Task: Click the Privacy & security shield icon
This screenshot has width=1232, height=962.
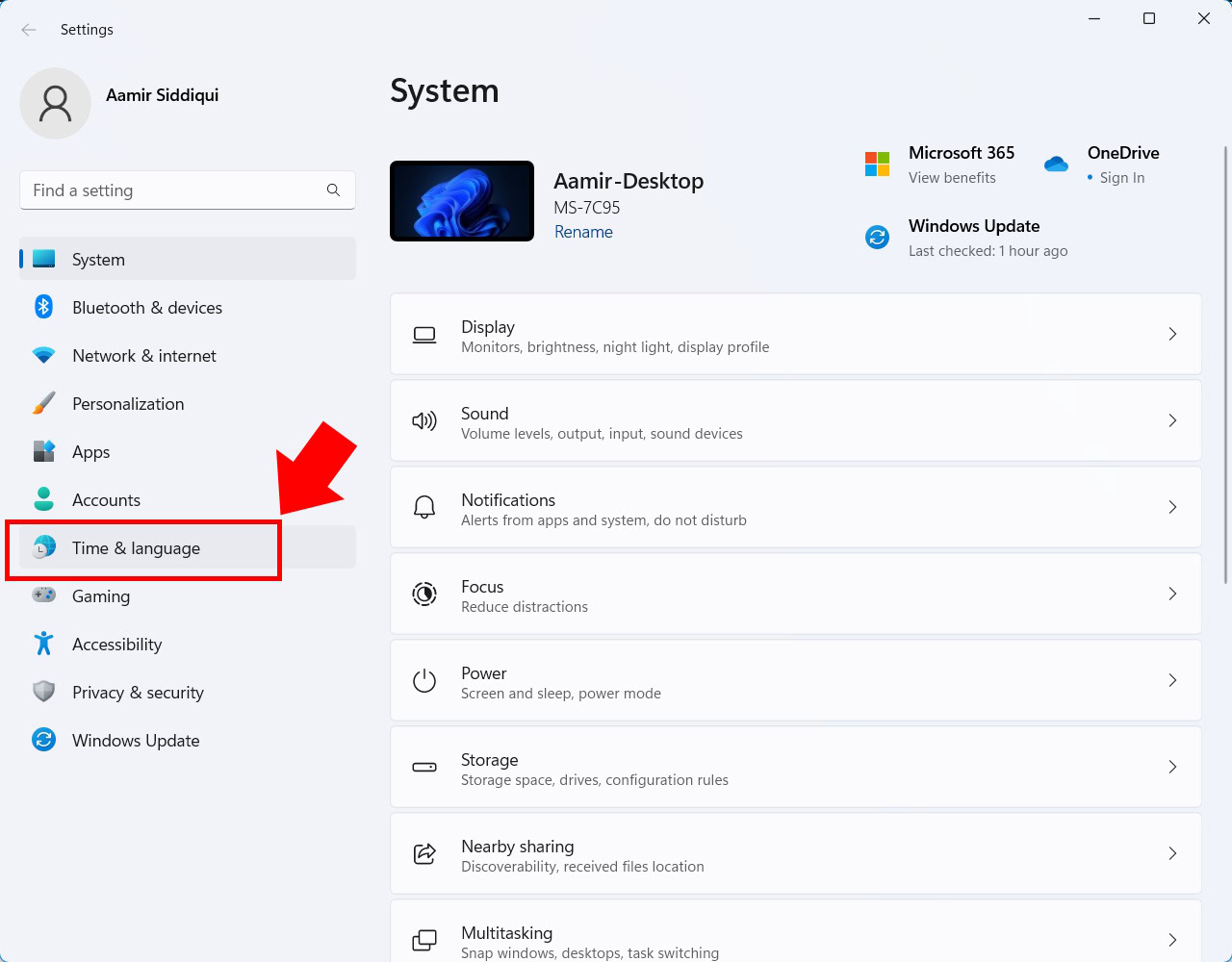Action: click(x=43, y=692)
